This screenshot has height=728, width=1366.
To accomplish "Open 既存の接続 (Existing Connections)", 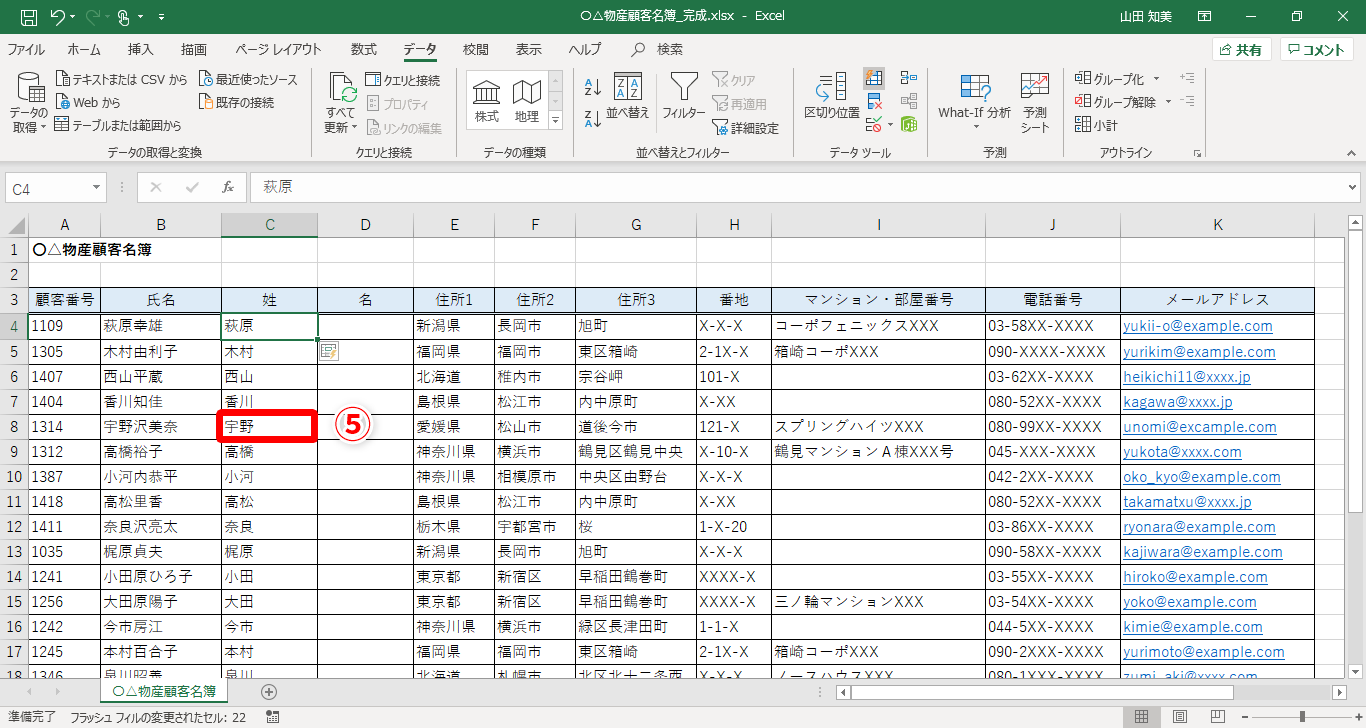I will pos(237,102).
